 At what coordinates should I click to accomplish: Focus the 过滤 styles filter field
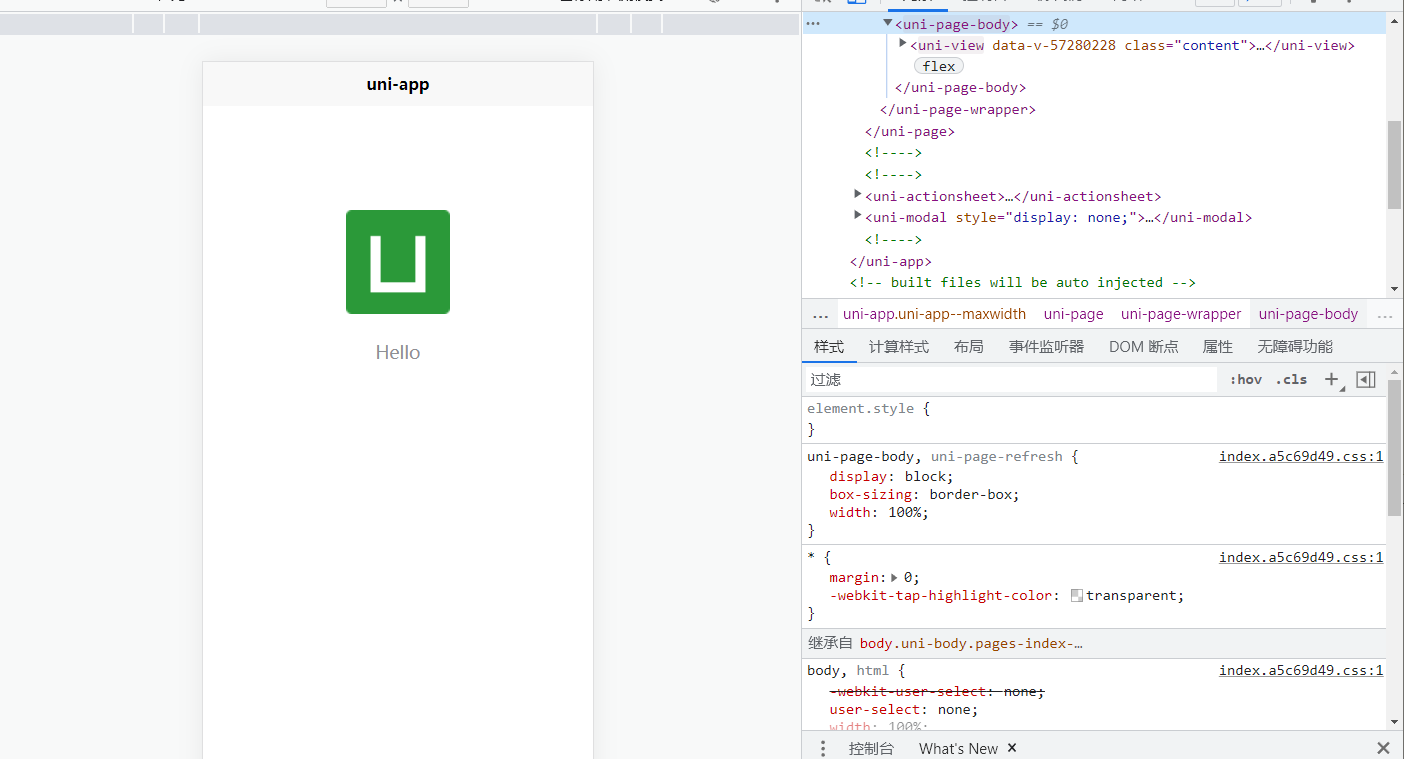coord(1010,380)
